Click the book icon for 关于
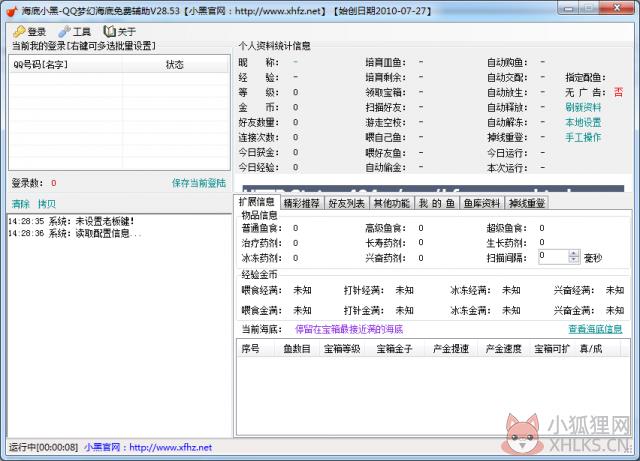The height and width of the screenshot is (461, 640). (109, 31)
